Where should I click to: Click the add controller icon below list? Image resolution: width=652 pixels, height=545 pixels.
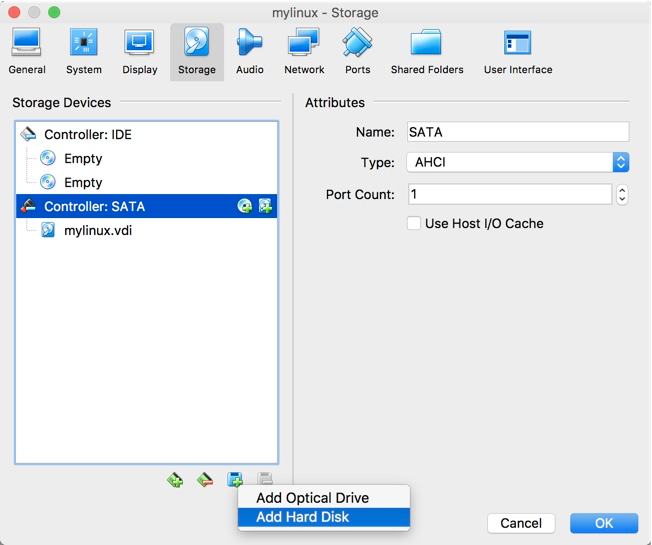(175, 480)
